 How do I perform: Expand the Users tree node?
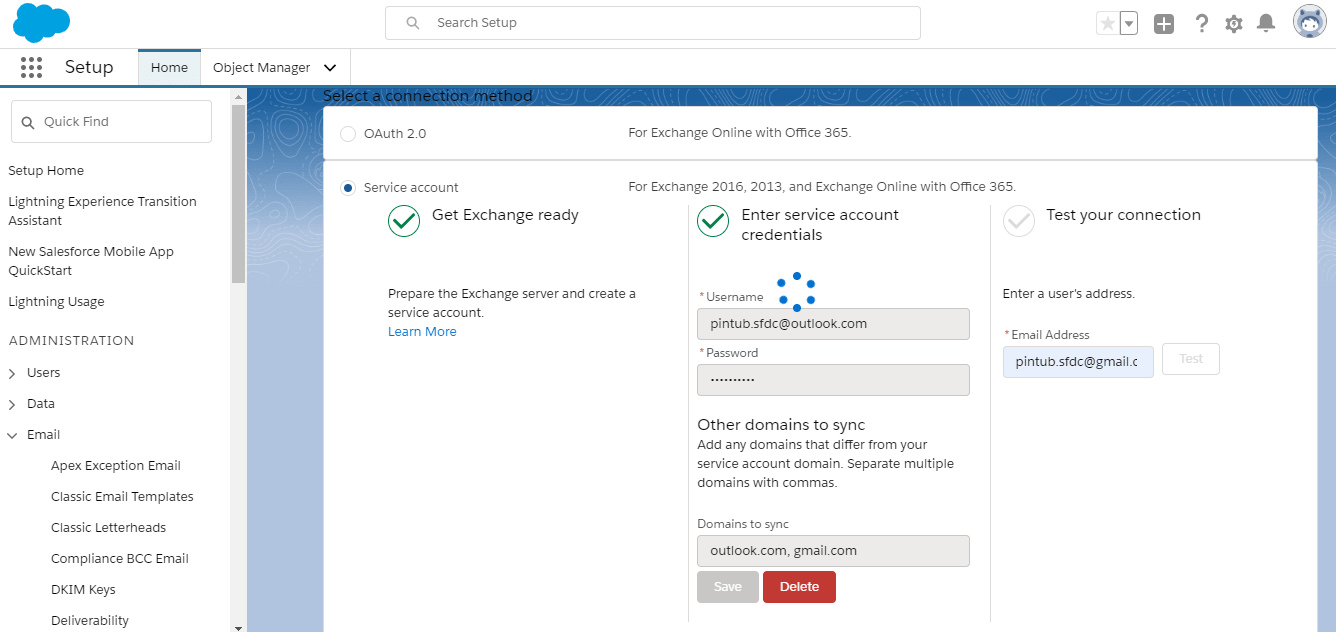pyautogui.click(x=12, y=373)
